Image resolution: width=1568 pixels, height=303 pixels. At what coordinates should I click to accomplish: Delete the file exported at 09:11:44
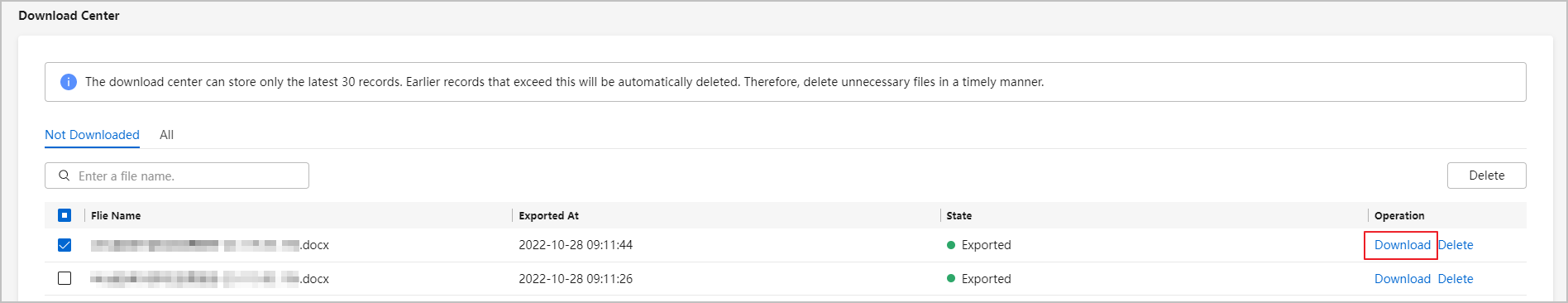(1456, 245)
